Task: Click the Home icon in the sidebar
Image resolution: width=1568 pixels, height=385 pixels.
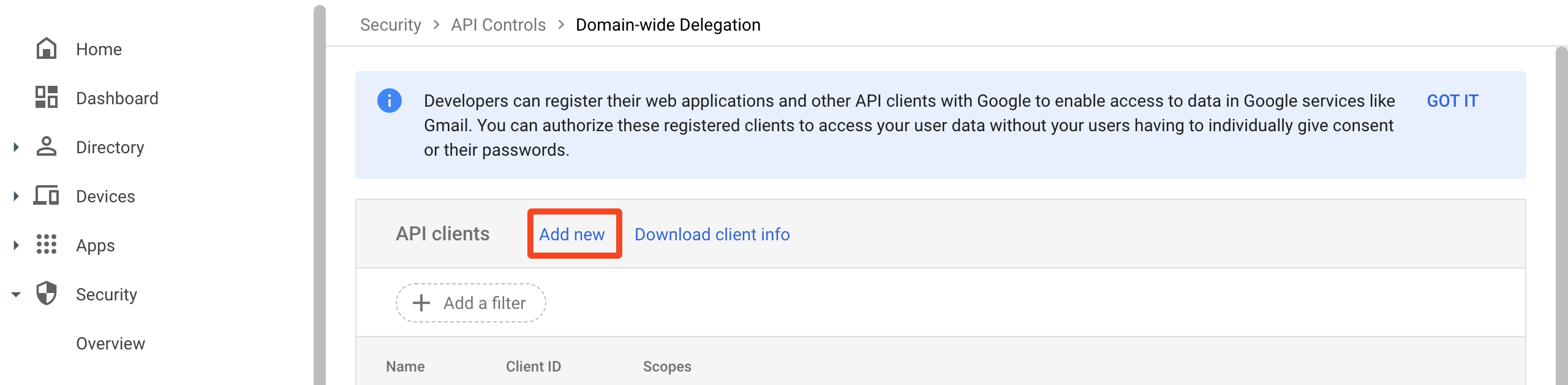Action: (46, 49)
